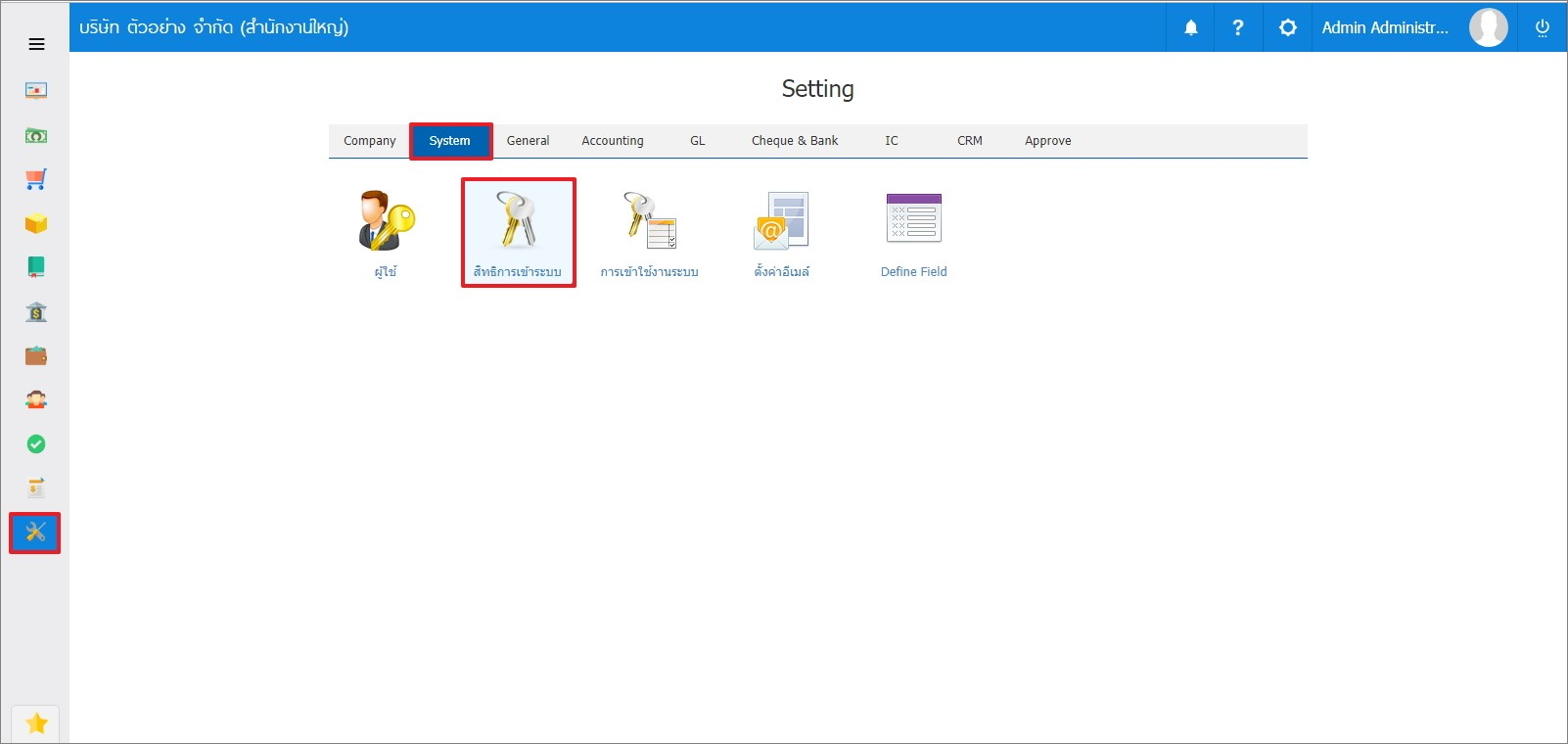This screenshot has height=744, width=1568.
Task: Open the dashboard monitor icon in sidebar
Action: click(x=36, y=90)
